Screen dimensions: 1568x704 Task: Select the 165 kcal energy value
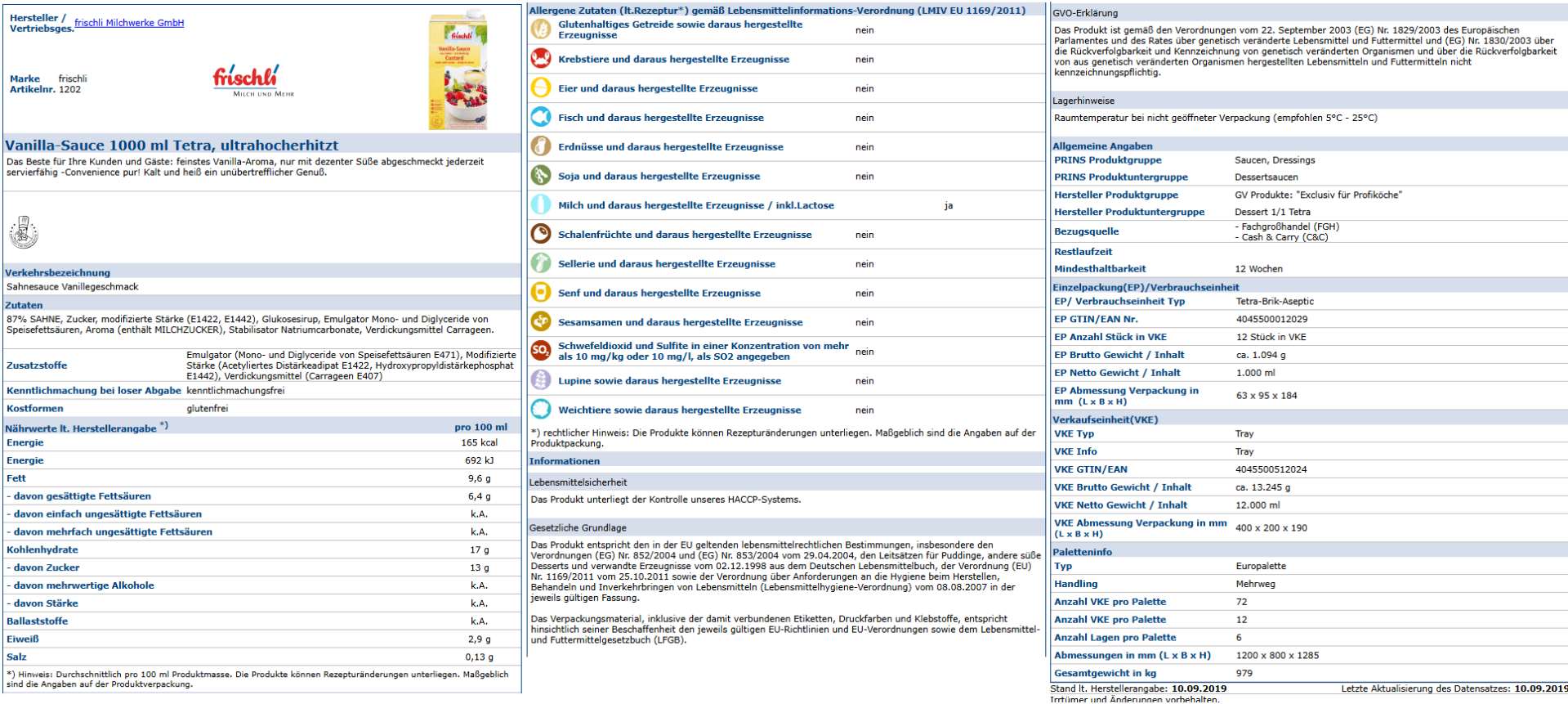click(x=479, y=443)
